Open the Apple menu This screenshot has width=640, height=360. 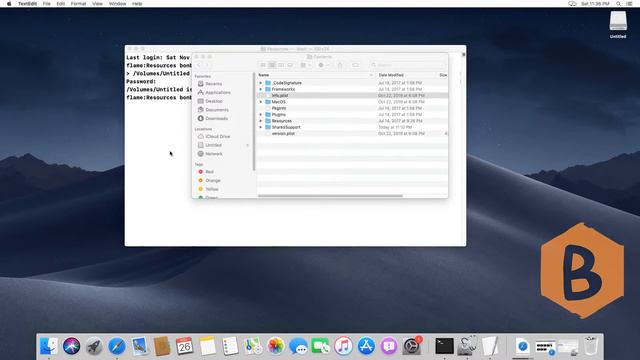9,4
